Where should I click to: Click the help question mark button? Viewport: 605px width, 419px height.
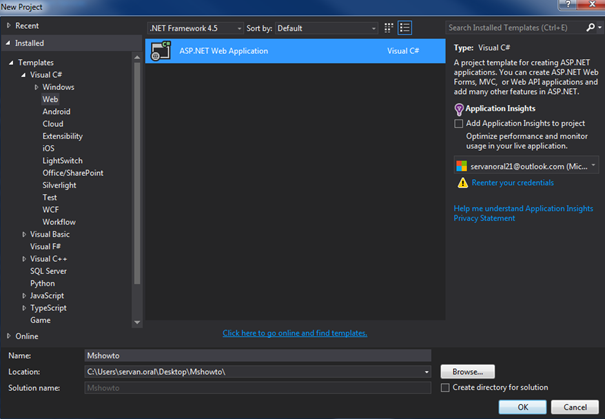[568, 4]
